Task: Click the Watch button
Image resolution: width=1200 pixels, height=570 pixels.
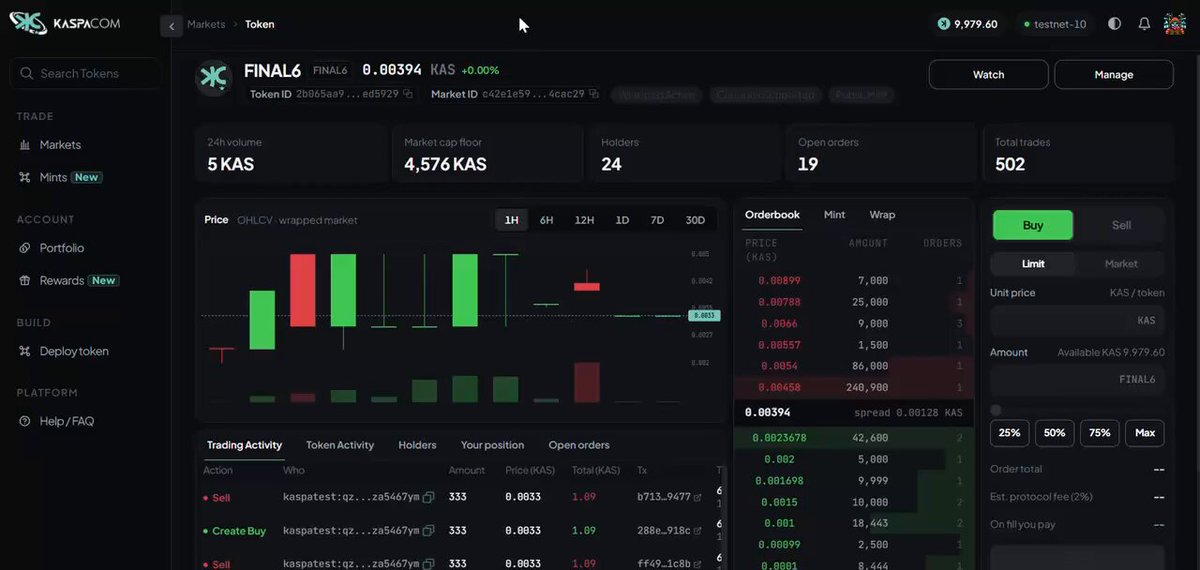Action: (x=988, y=75)
